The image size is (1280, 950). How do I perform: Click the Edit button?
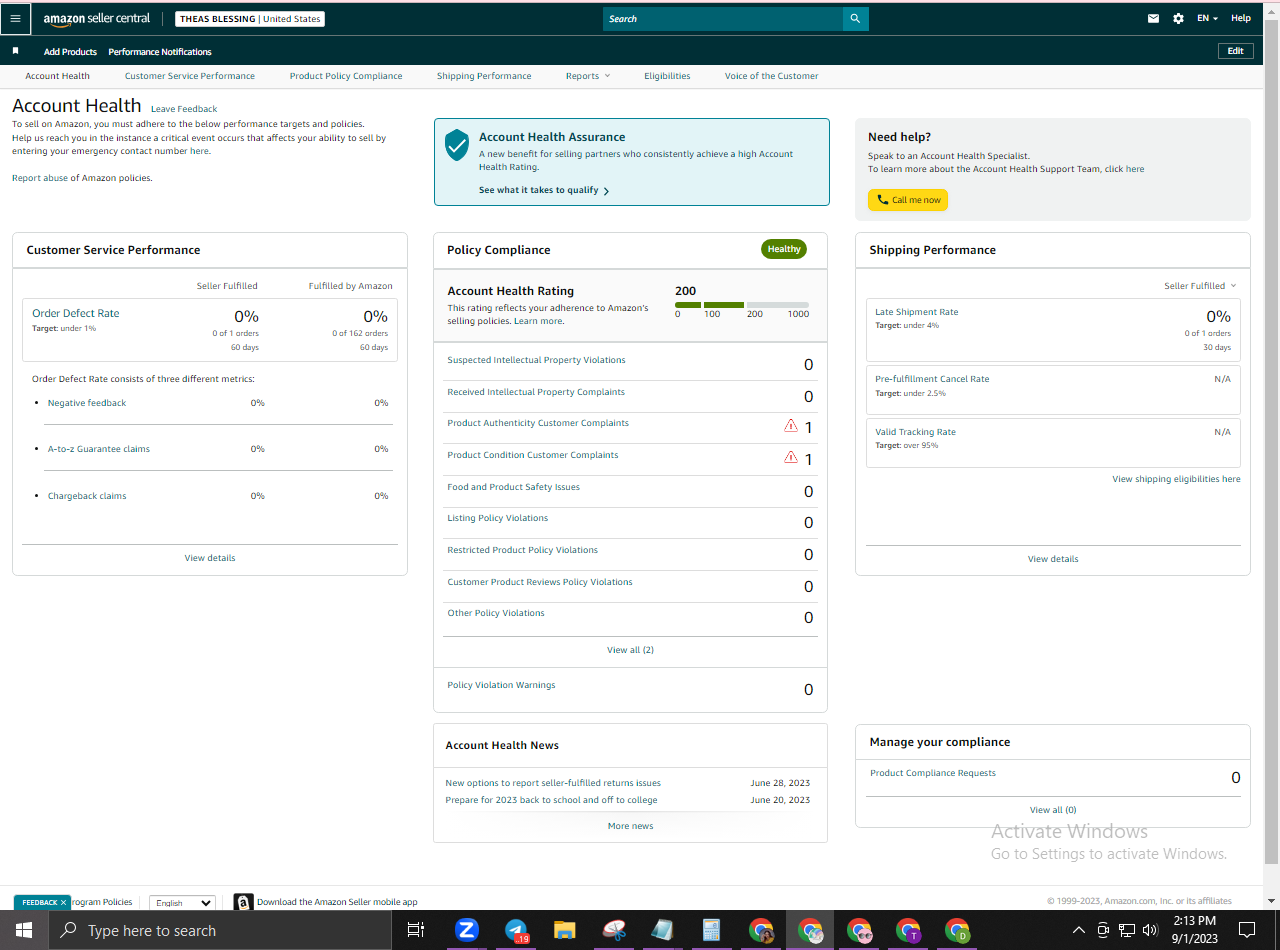[x=1236, y=51]
